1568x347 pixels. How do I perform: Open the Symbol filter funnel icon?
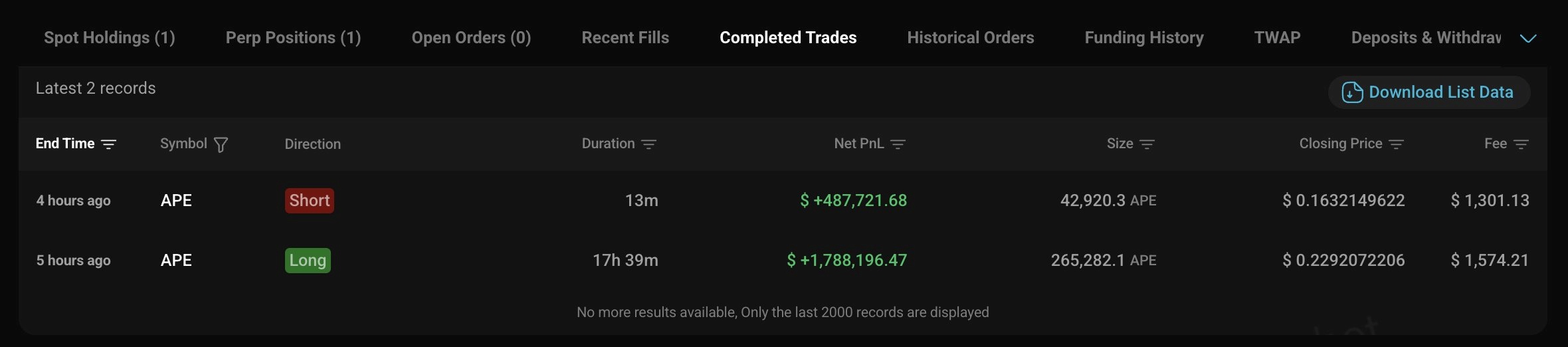pyautogui.click(x=221, y=144)
